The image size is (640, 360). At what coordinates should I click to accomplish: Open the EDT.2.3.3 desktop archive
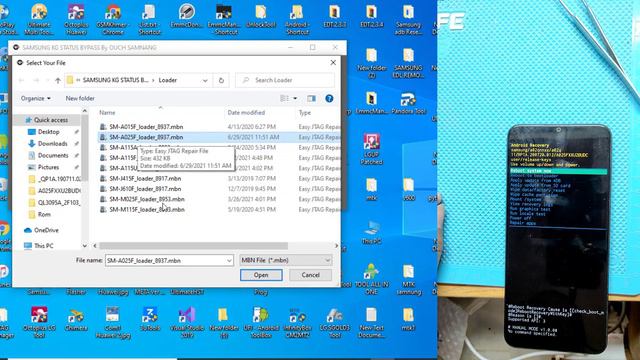(x=335, y=16)
